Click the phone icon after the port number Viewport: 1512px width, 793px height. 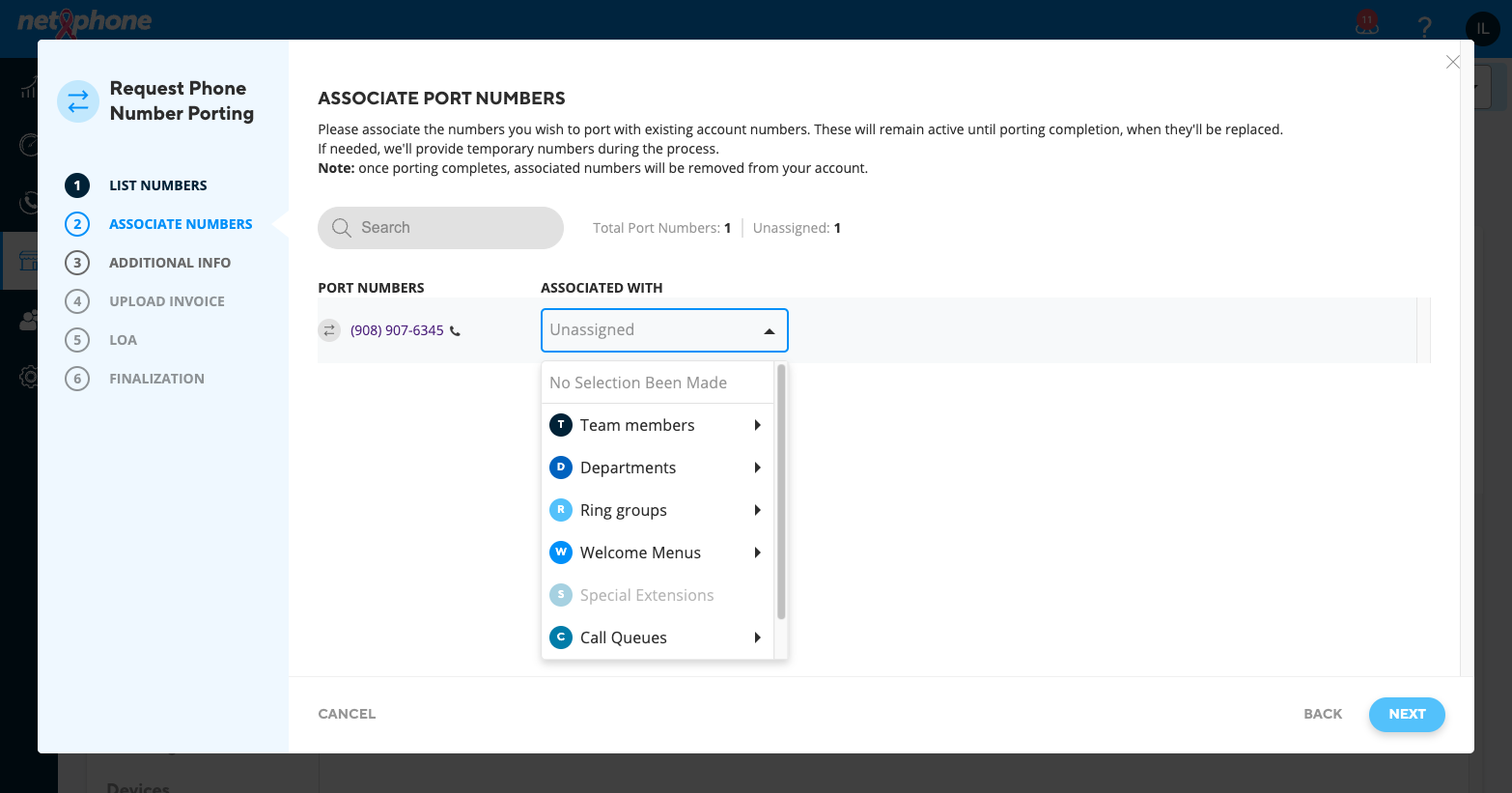point(455,331)
